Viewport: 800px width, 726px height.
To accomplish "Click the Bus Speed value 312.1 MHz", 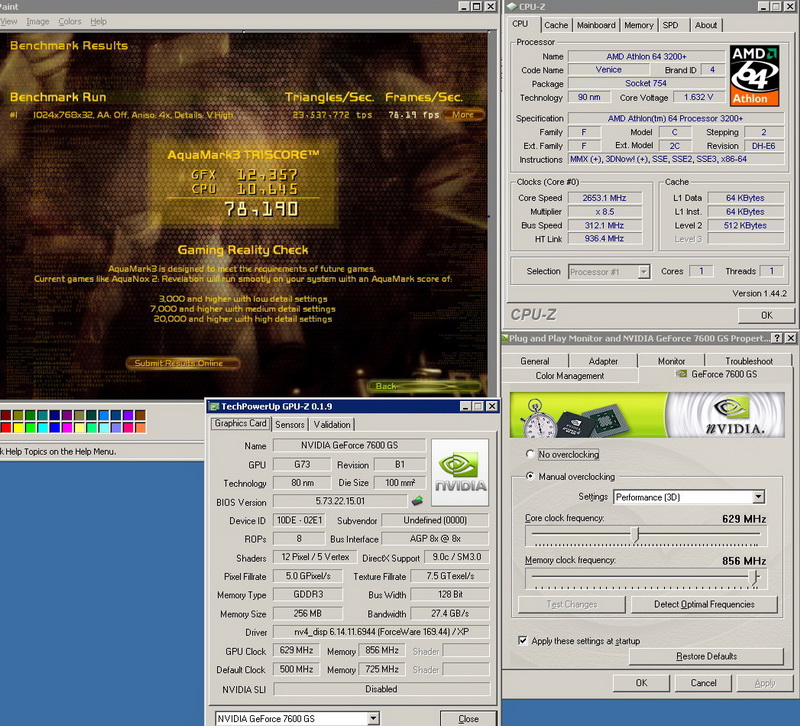I will [605, 225].
